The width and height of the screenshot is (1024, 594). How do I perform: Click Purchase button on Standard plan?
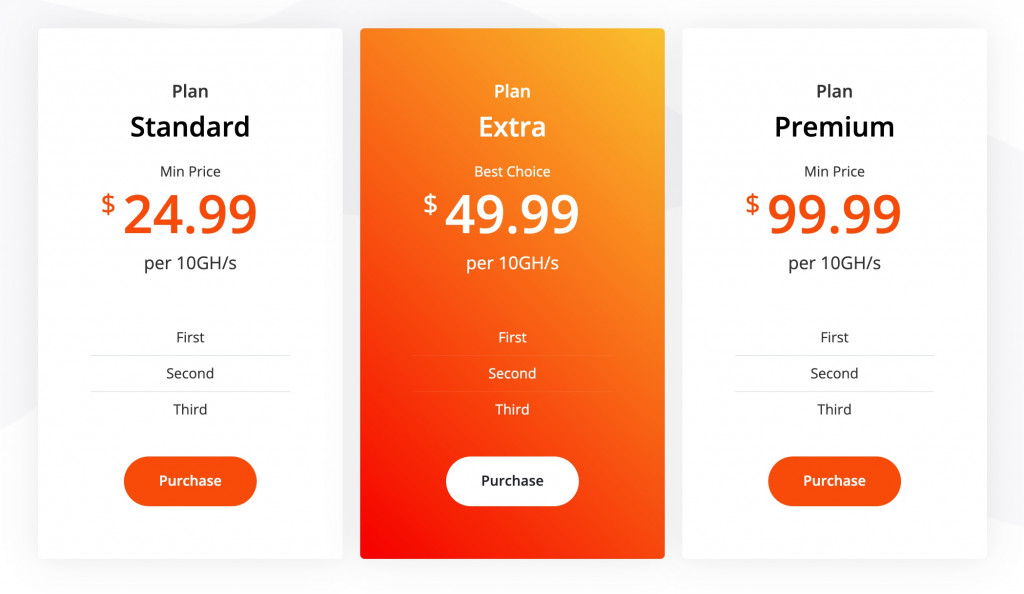pos(190,481)
